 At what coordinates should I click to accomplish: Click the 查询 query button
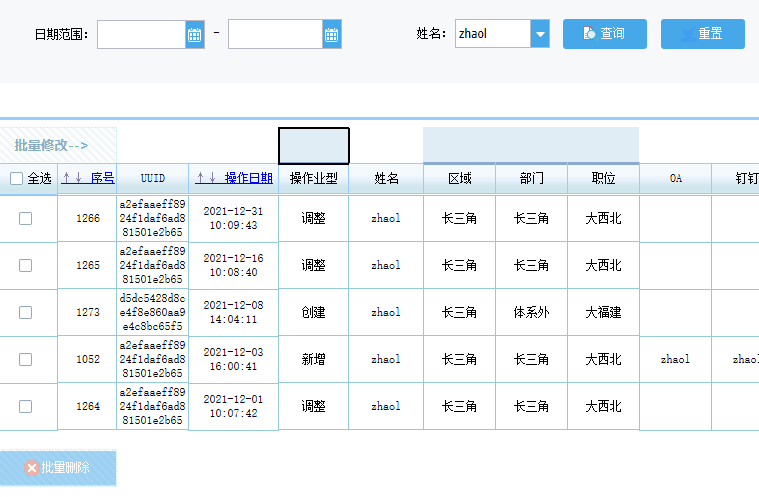click(605, 34)
